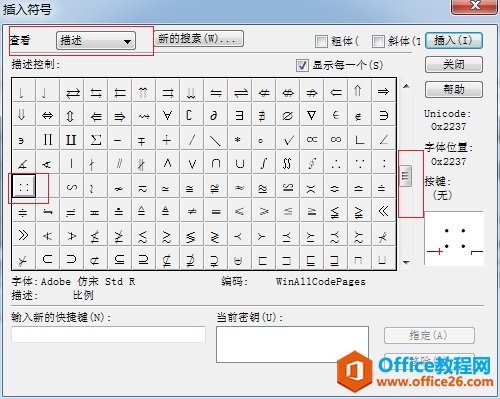Select the union ∪ symbol
Image resolution: width=500 pixels, height=399 pixels.
pyautogui.click(x=240, y=164)
